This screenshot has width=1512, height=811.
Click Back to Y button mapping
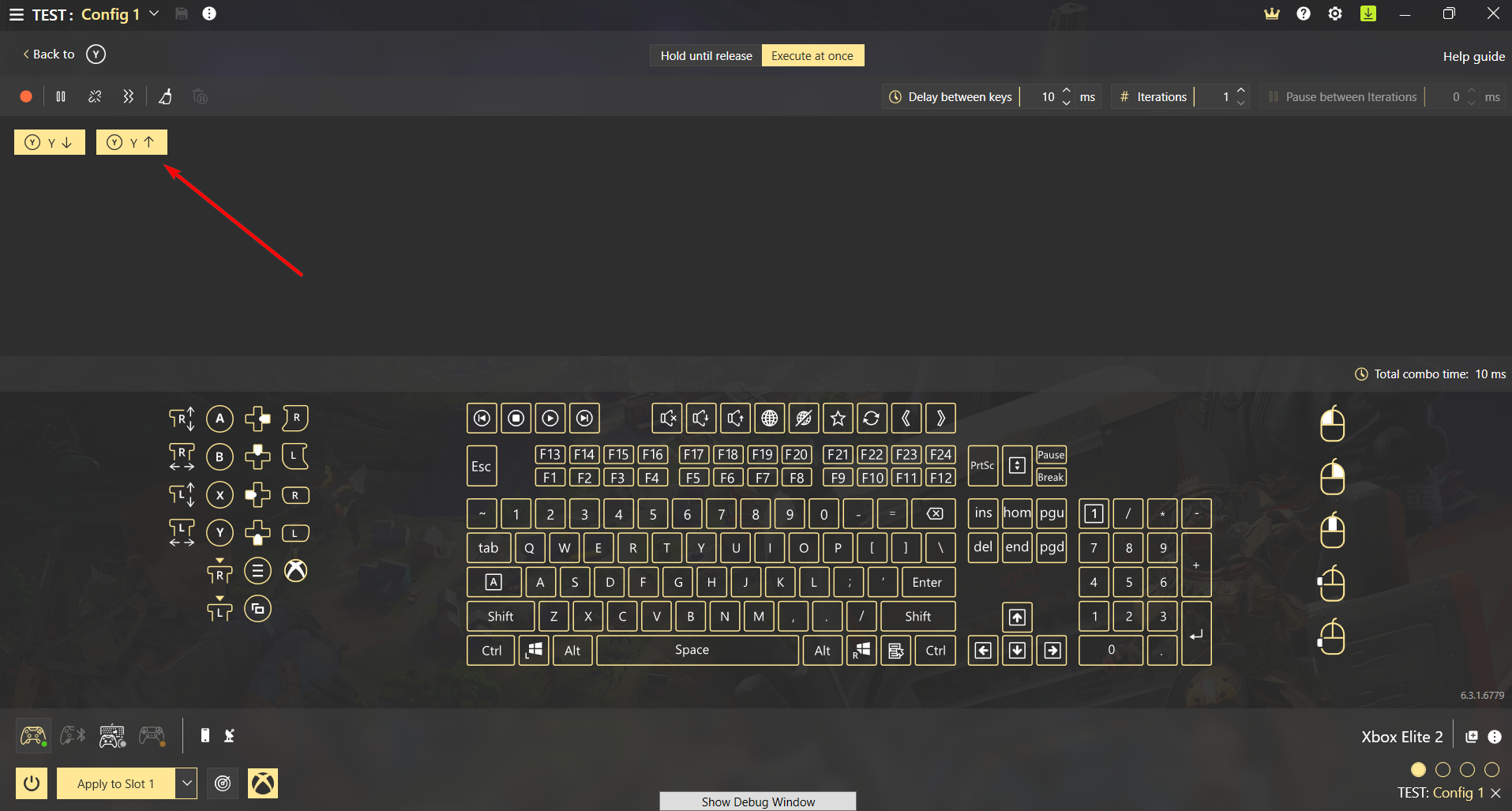click(x=63, y=54)
